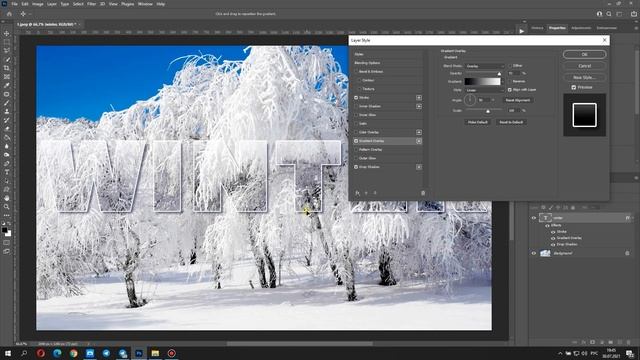Click trash icon in Layer Style dialog
Screen dimensions: 640x360
[x=423, y=193]
